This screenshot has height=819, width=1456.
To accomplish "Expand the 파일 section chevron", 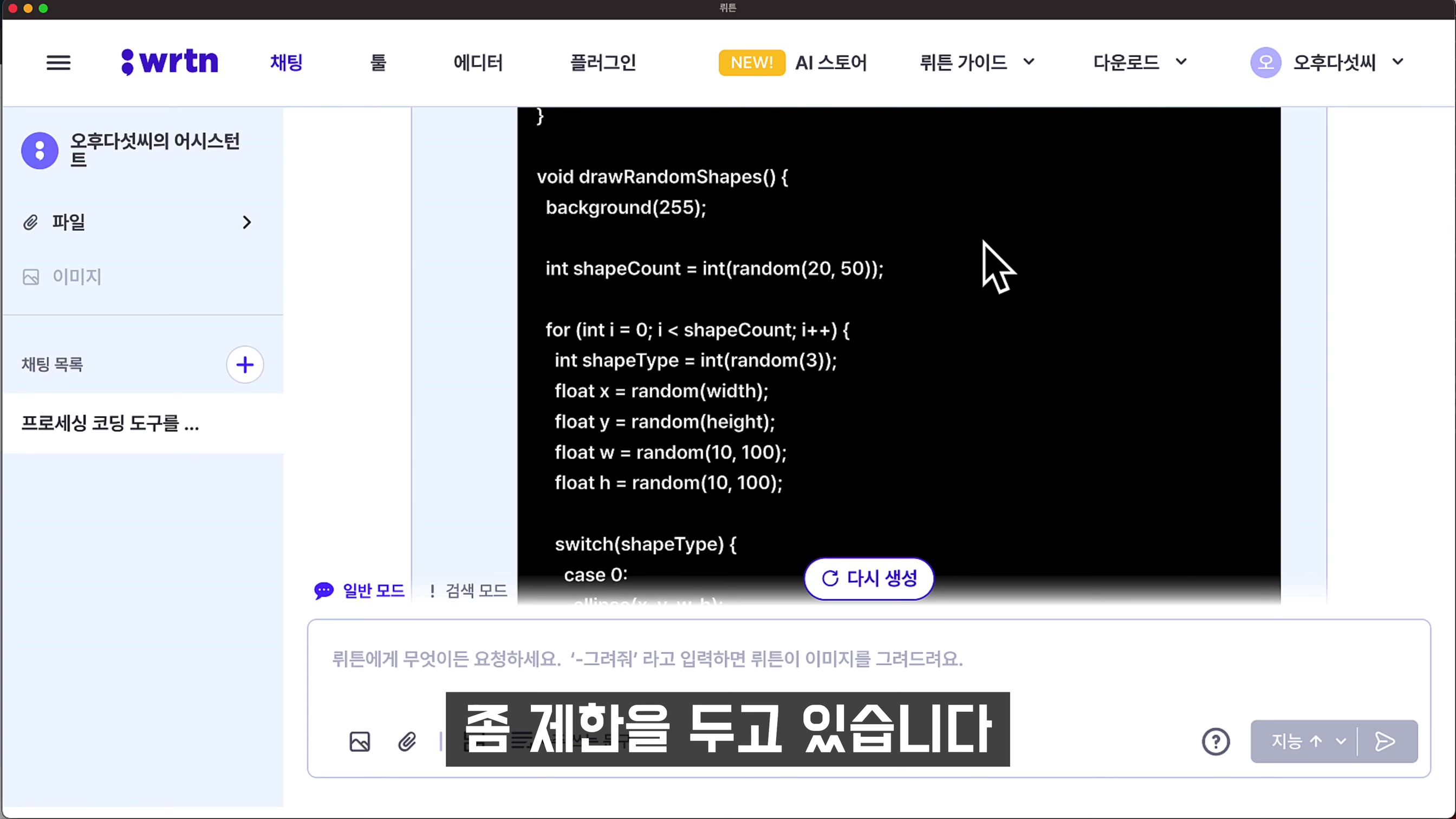I will 246,222.
